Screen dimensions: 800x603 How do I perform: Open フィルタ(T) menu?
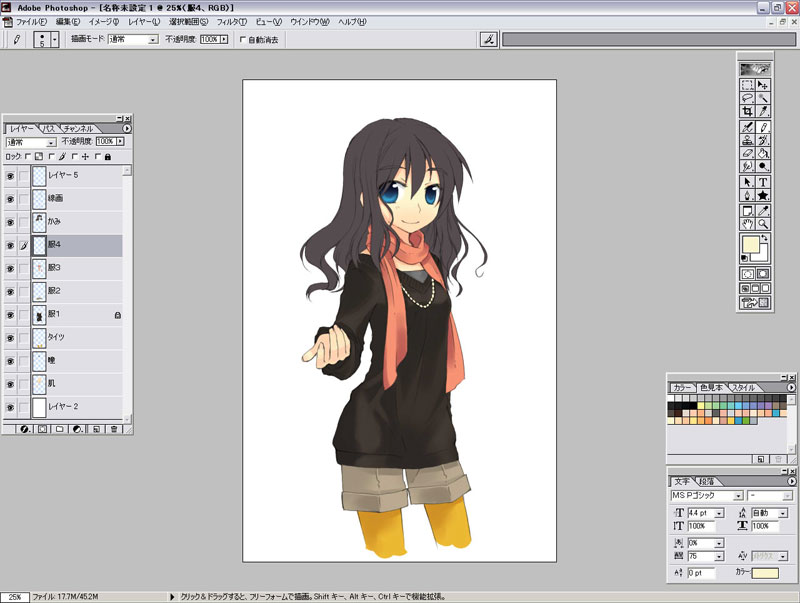click(x=232, y=22)
